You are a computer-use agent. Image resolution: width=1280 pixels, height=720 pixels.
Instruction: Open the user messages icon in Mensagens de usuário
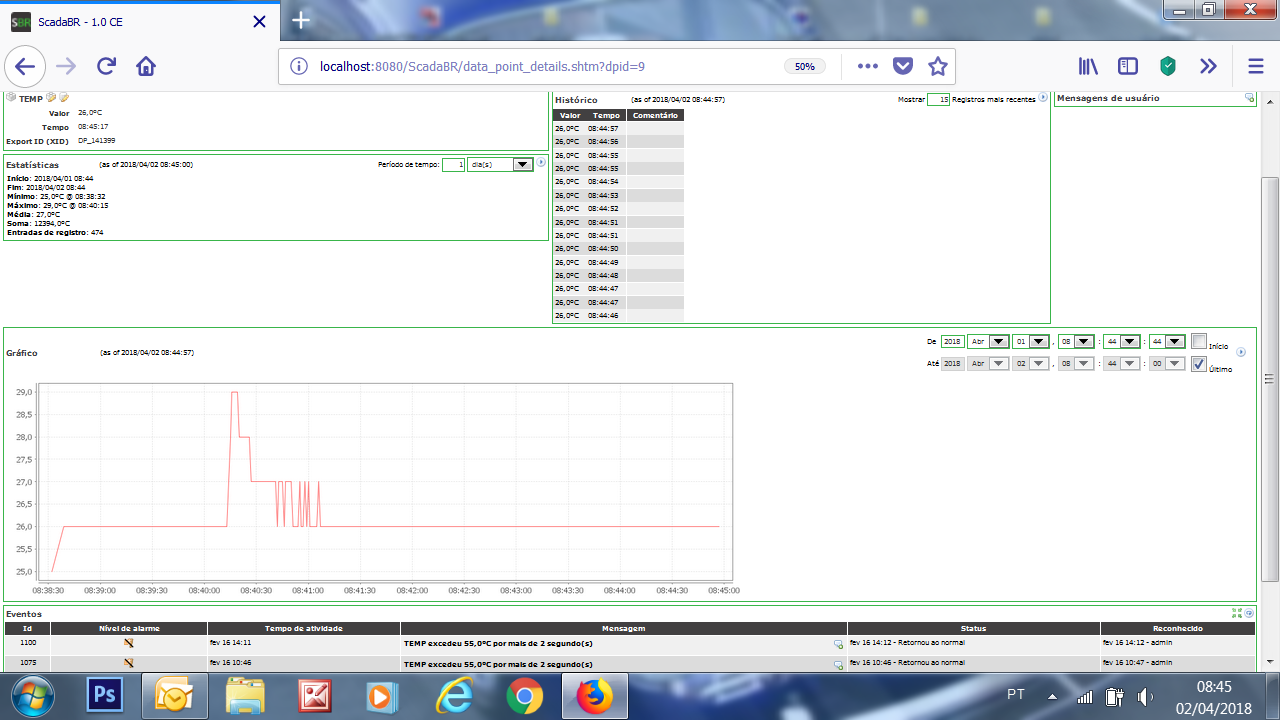click(x=1249, y=98)
